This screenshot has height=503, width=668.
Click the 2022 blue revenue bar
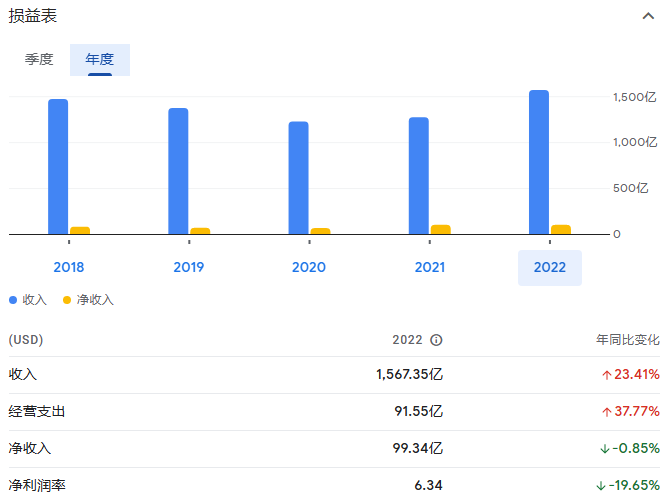(539, 162)
